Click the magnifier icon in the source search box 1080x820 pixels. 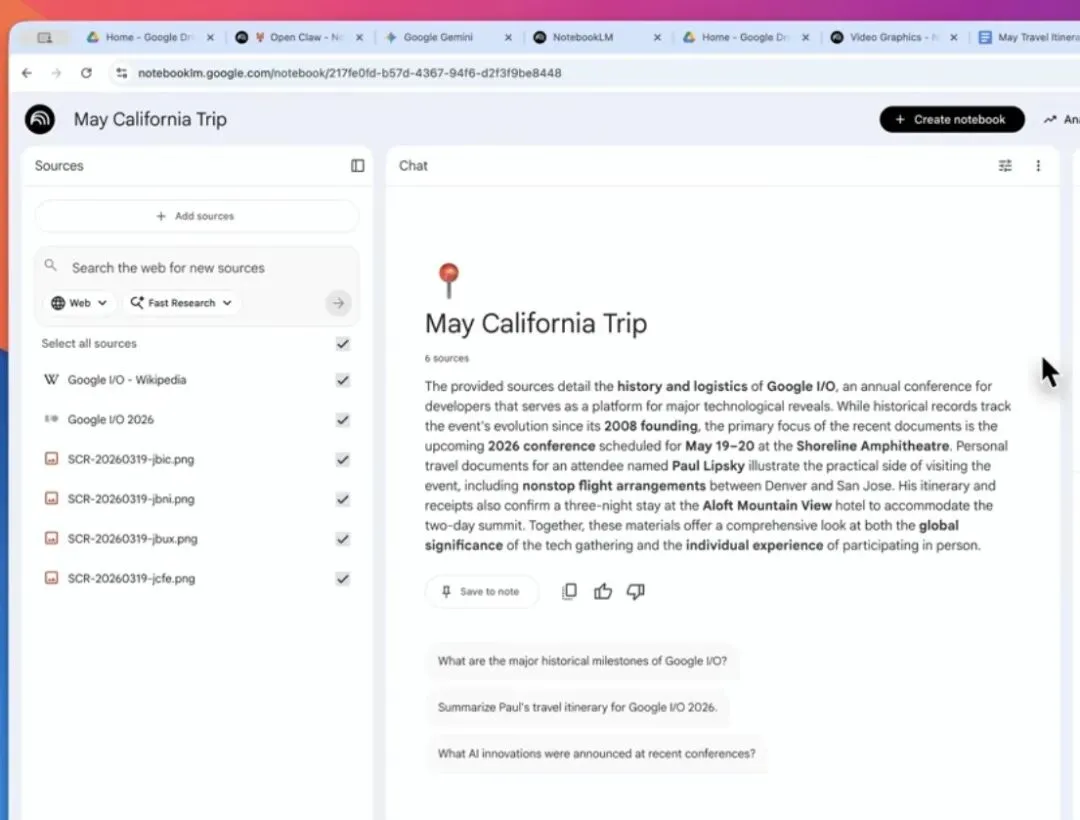50,265
